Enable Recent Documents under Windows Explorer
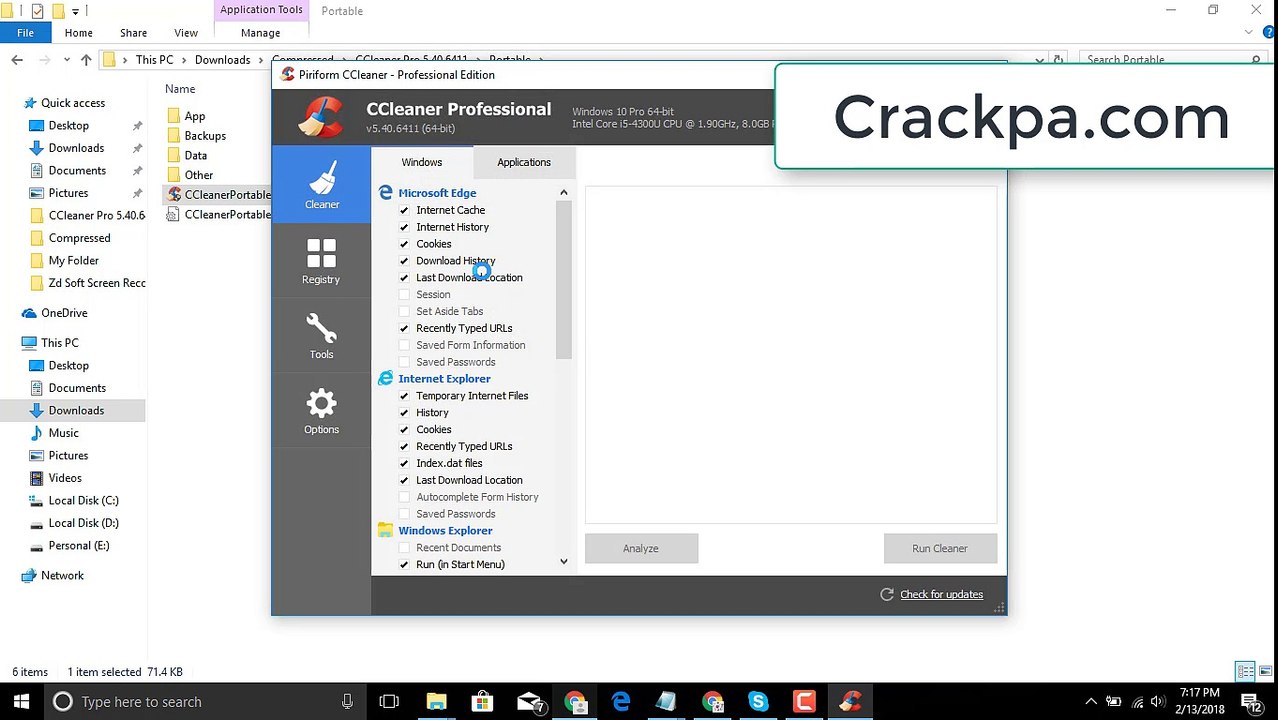This screenshot has height=720, width=1278. point(404,548)
